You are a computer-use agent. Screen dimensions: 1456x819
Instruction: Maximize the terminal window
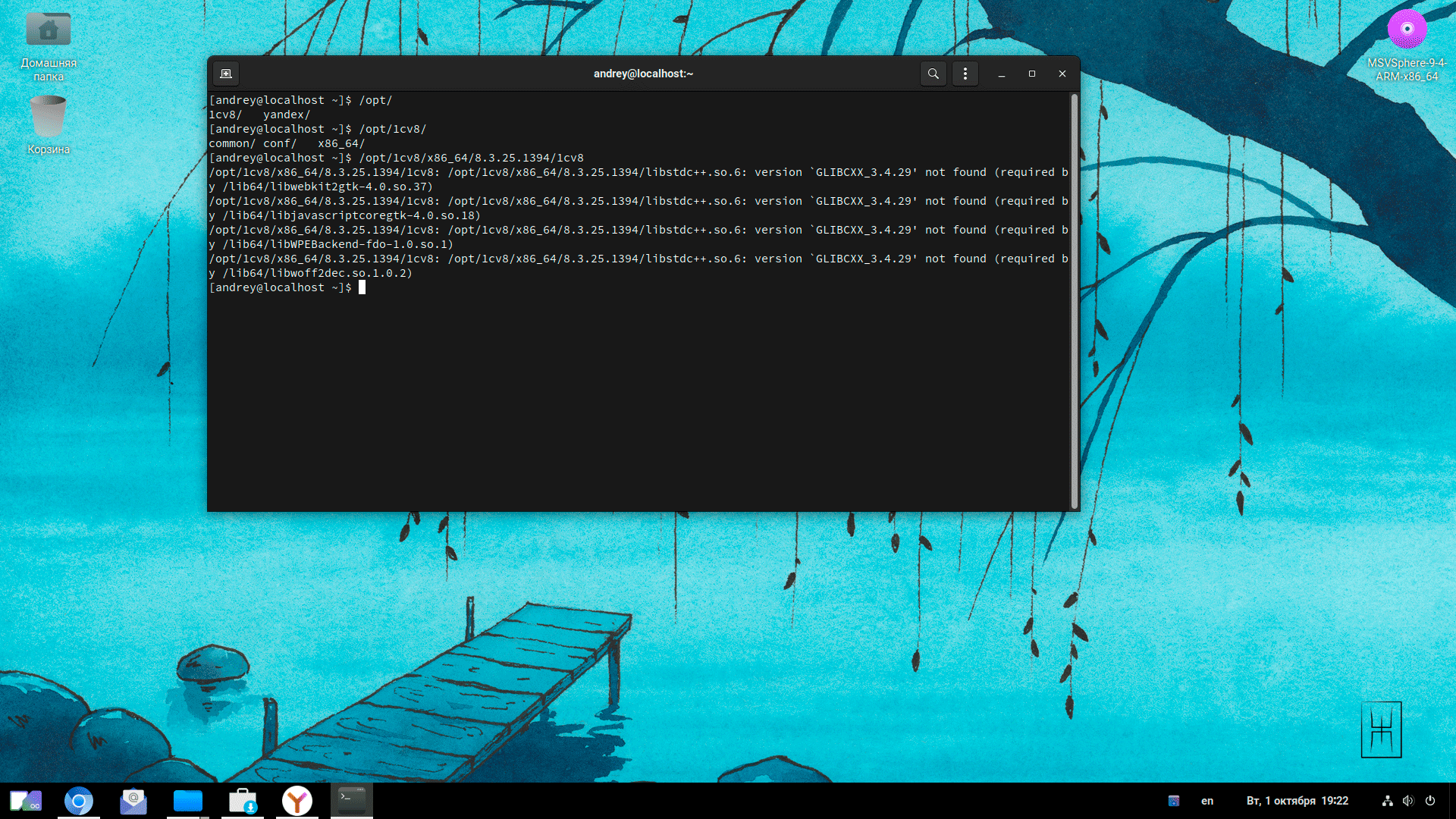click(1032, 74)
